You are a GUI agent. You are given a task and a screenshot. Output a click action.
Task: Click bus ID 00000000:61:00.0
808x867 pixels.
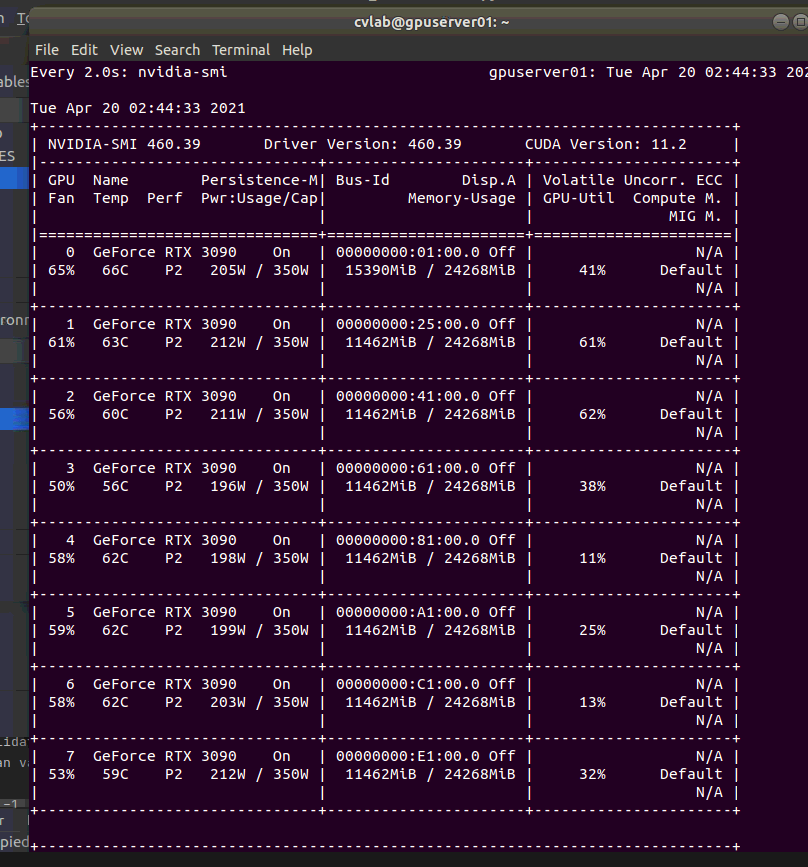click(408, 468)
